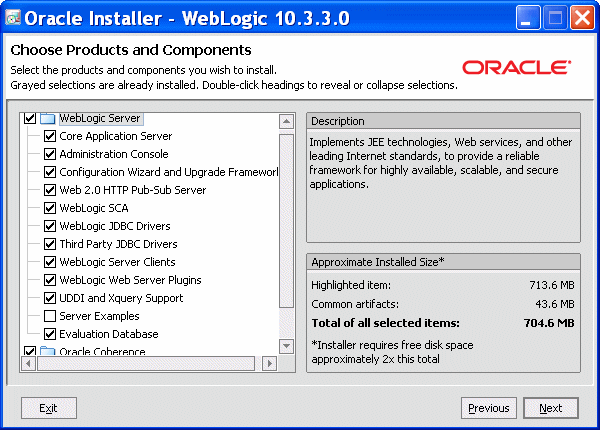
Task: Go back with the Previous button
Action: (x=489, y=408)
